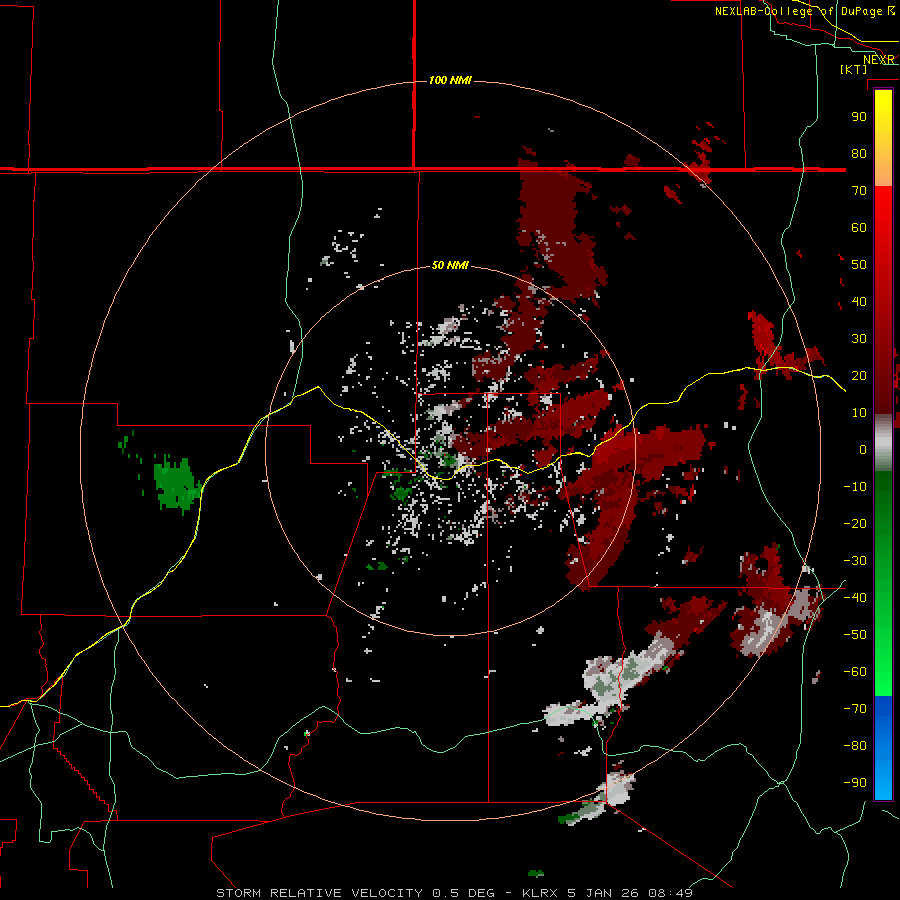This screenshot has height=900, width=900.
Task: Click the green inbound velocity patch west of radar
Action: point(177,483)
